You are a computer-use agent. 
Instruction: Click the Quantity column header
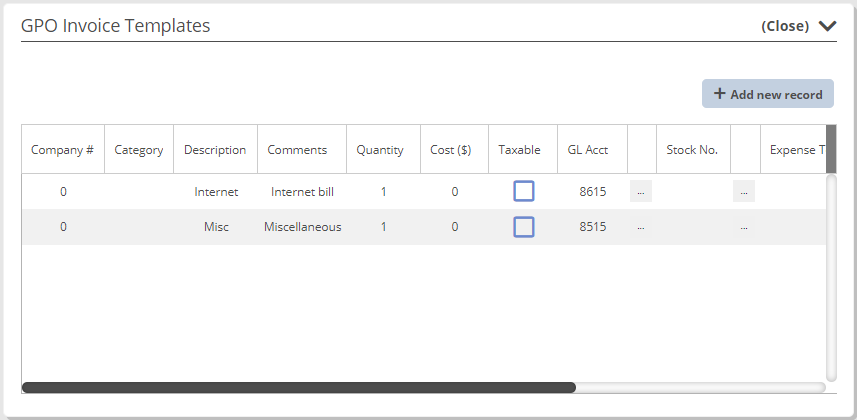tap(380, 150)
